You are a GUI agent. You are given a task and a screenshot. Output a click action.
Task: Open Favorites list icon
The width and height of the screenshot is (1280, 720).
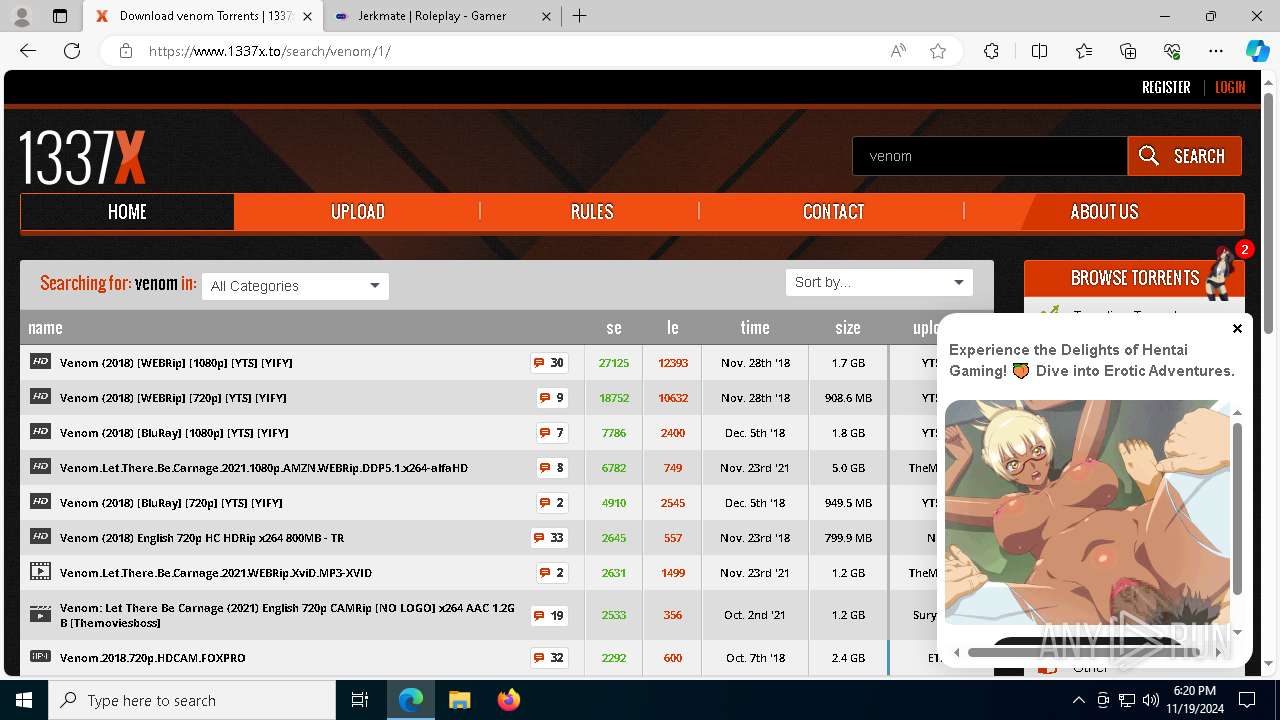click(1084, 51)
